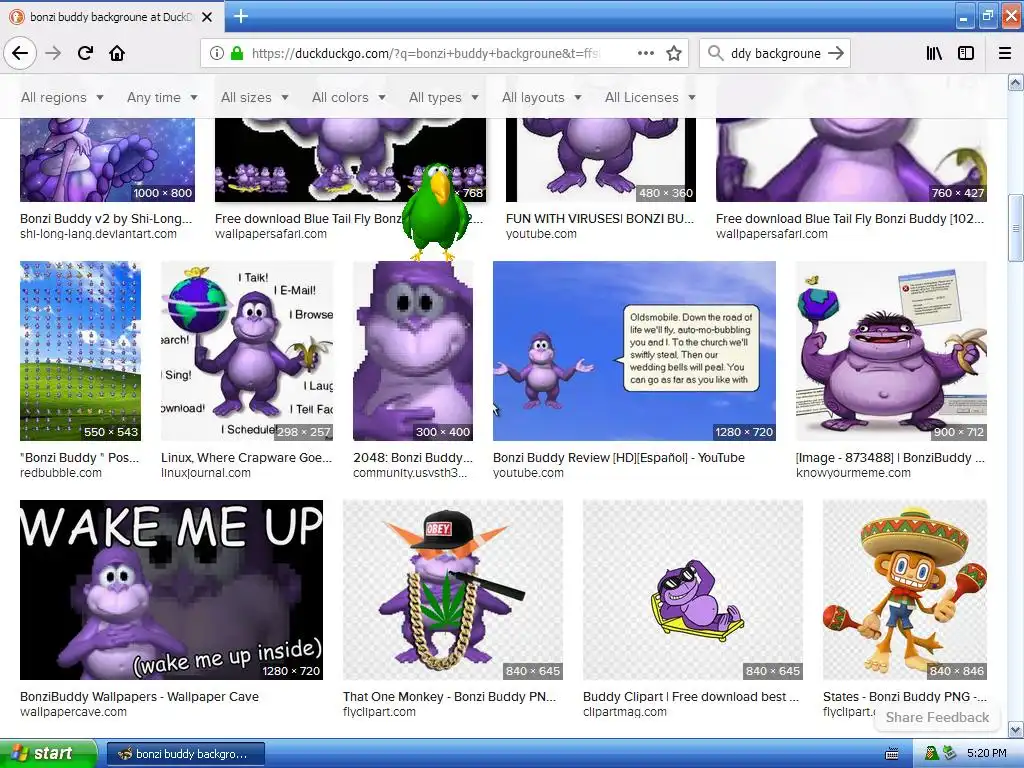Open the home page icon
The image size is (1024, 768).
(117, 53)
